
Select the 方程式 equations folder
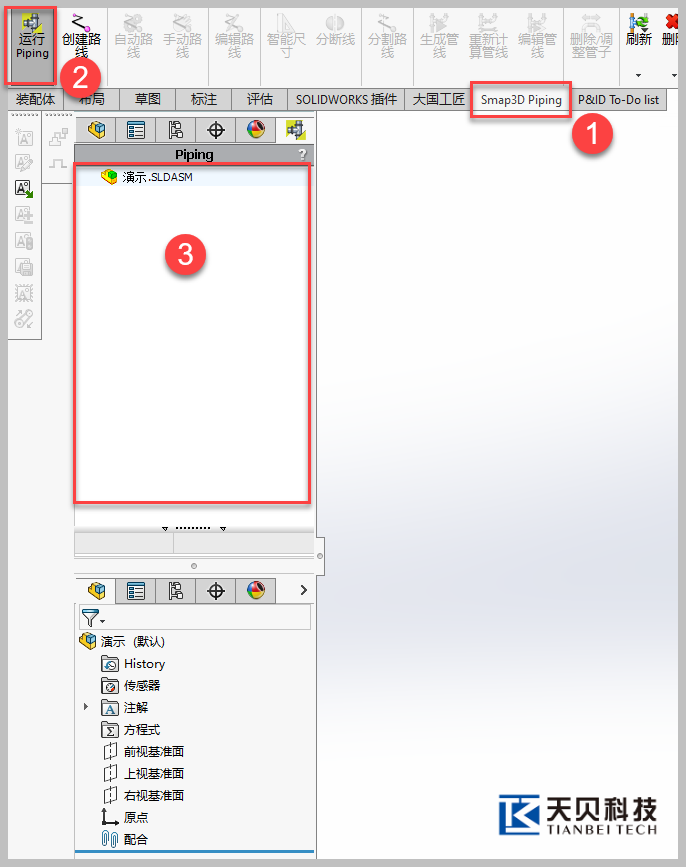[130, 730]
